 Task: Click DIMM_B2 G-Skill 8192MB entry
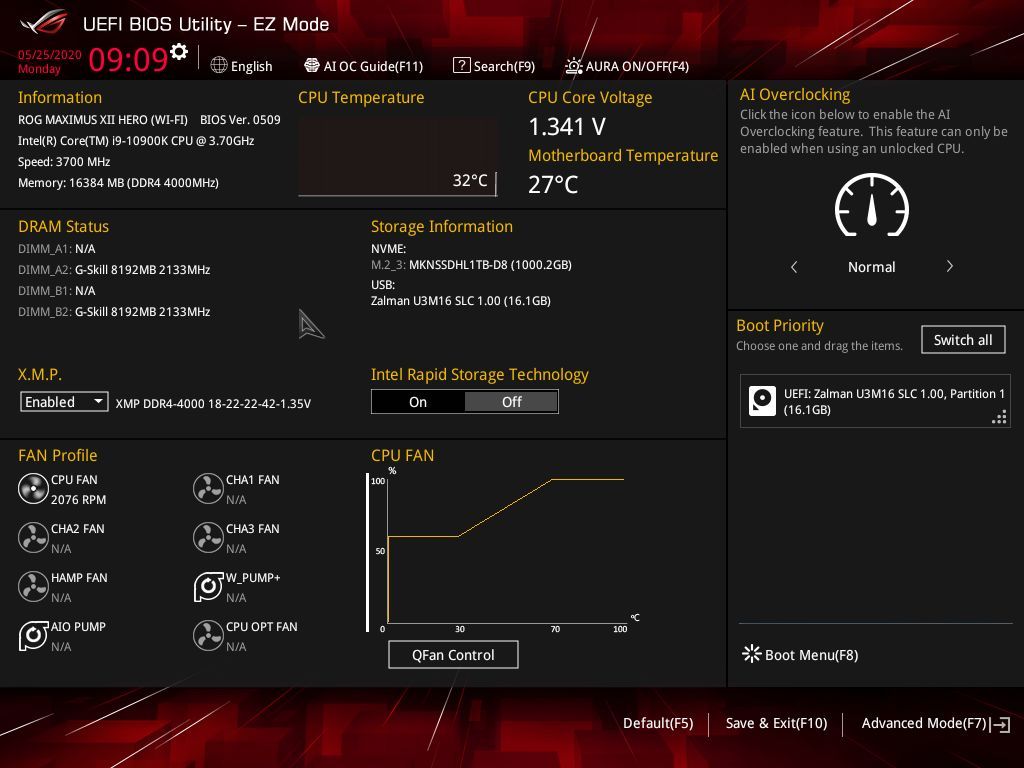tap(114, 312)
